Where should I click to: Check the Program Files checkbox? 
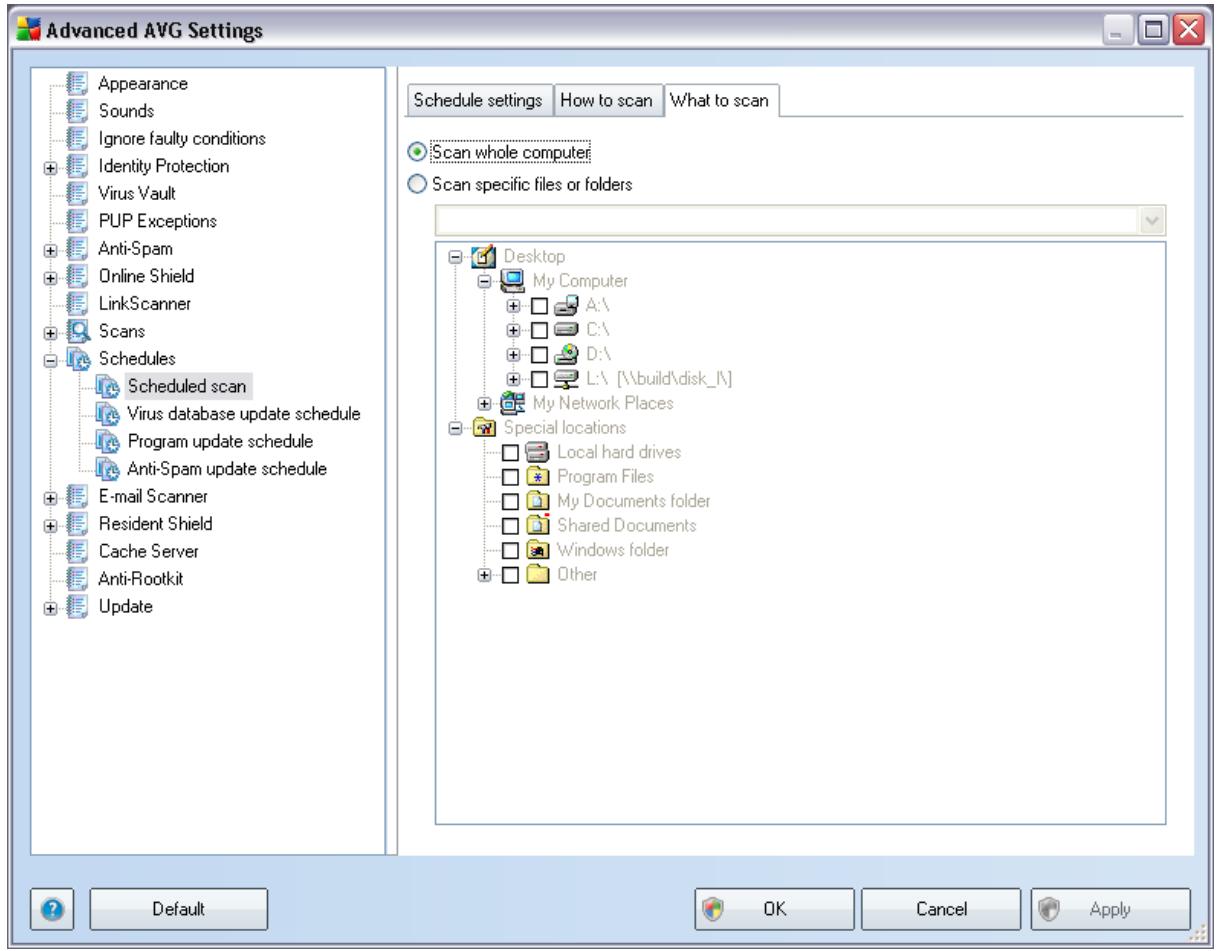[x=510, y=477]
